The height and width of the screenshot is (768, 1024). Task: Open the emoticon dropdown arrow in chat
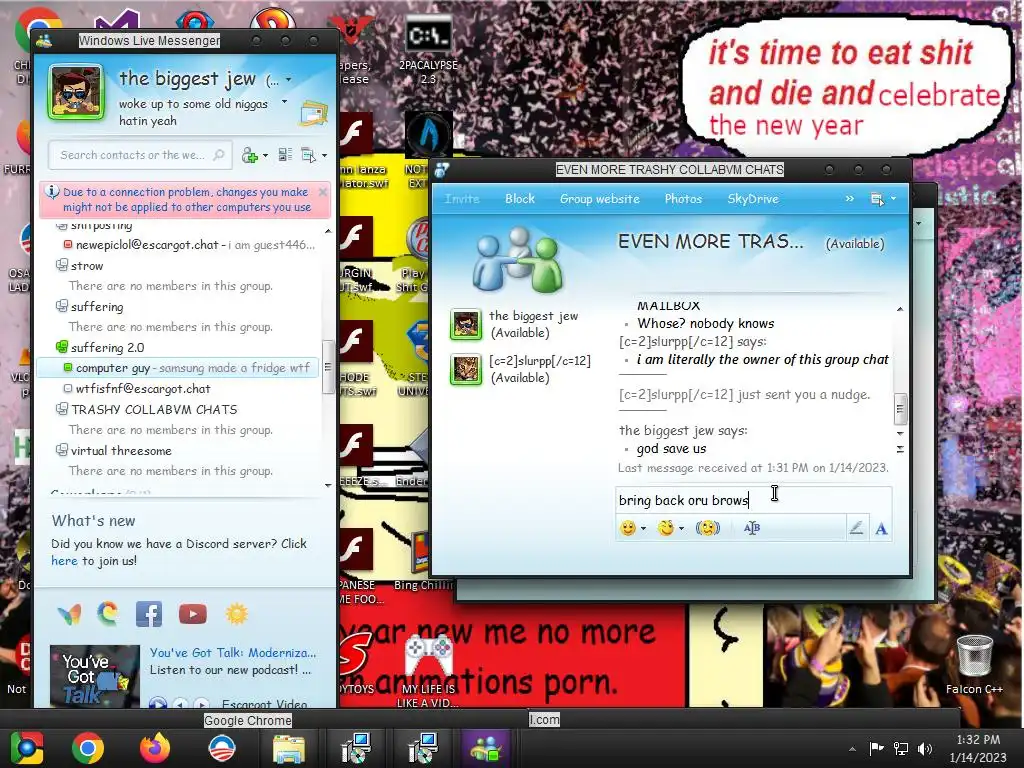point(643,528)
